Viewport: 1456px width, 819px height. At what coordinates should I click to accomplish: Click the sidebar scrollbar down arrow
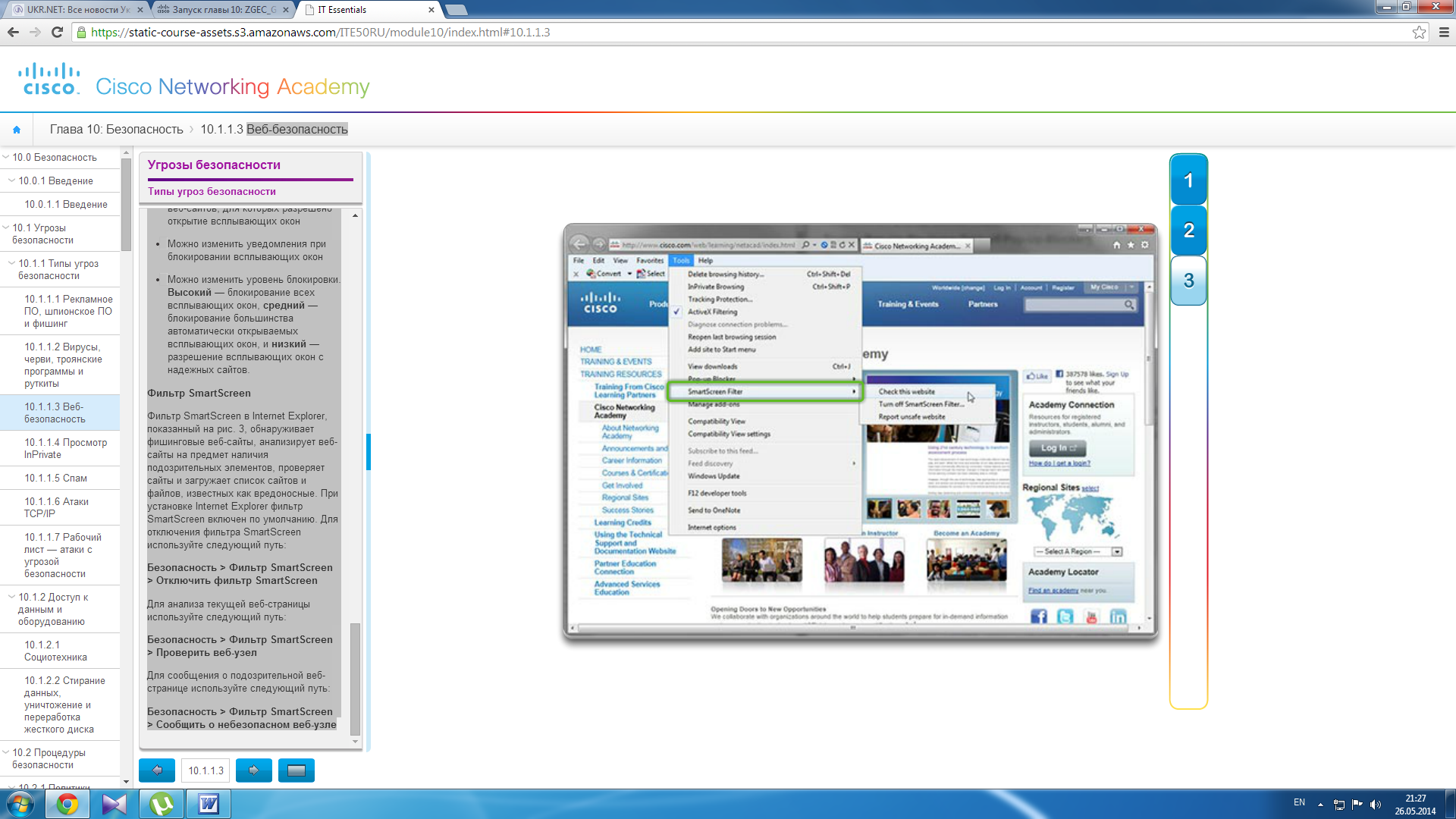126,782
